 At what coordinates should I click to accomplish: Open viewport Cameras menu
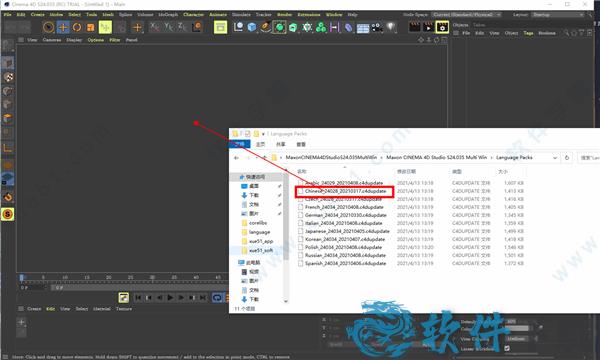[52, 40]
